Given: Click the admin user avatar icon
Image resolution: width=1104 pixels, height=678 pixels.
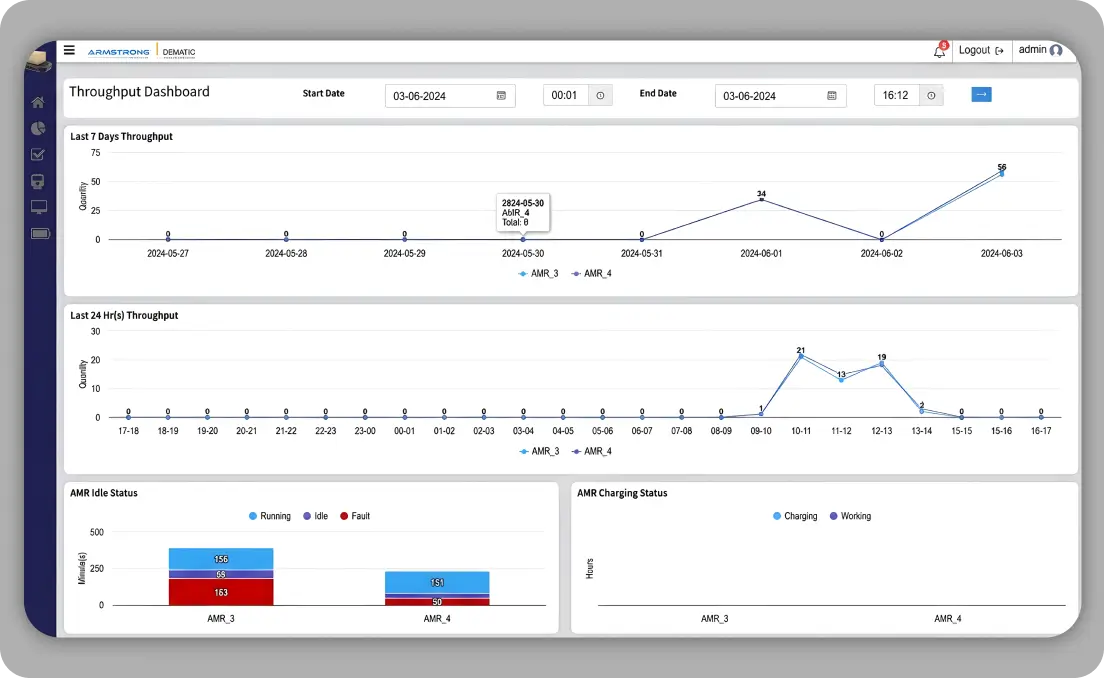Looking at the screenshot, I should 1055,51.
